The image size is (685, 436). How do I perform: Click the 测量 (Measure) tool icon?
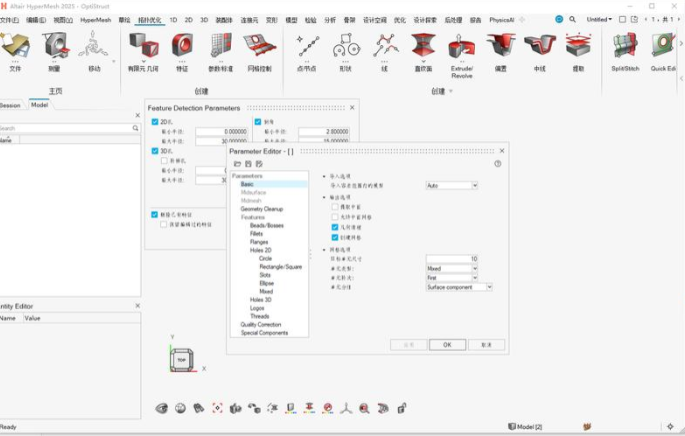click(54, 46)
